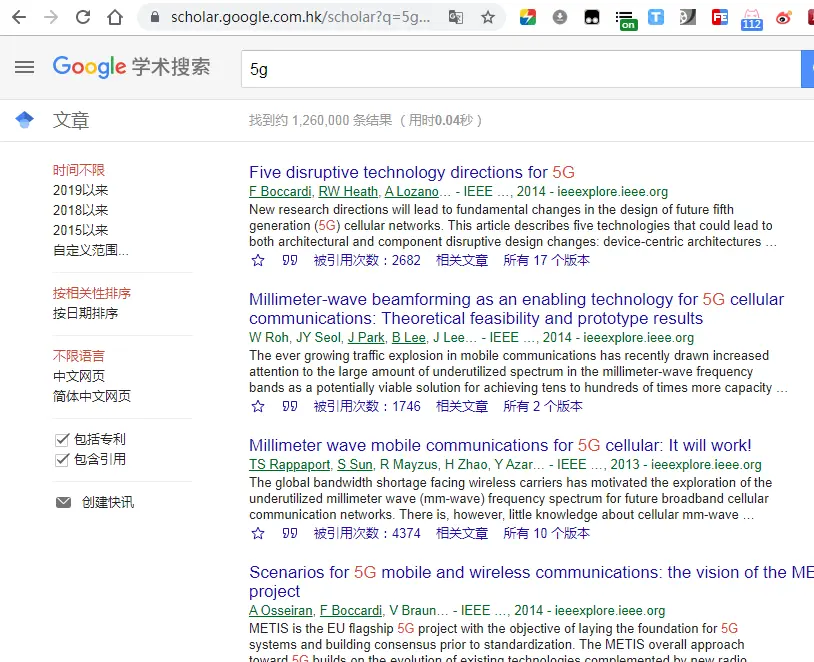Screen dimensions: 814x662
Task: Restrict results to 中文网页
Action: click(x=79, y=376)
